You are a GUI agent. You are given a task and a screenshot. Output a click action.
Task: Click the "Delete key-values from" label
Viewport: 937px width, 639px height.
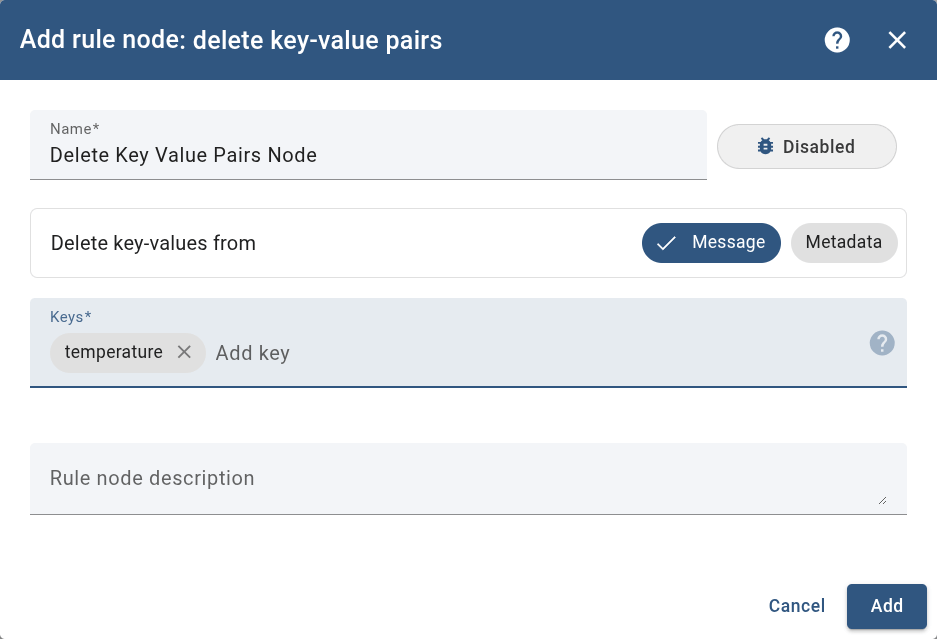(x=153, y=243)
